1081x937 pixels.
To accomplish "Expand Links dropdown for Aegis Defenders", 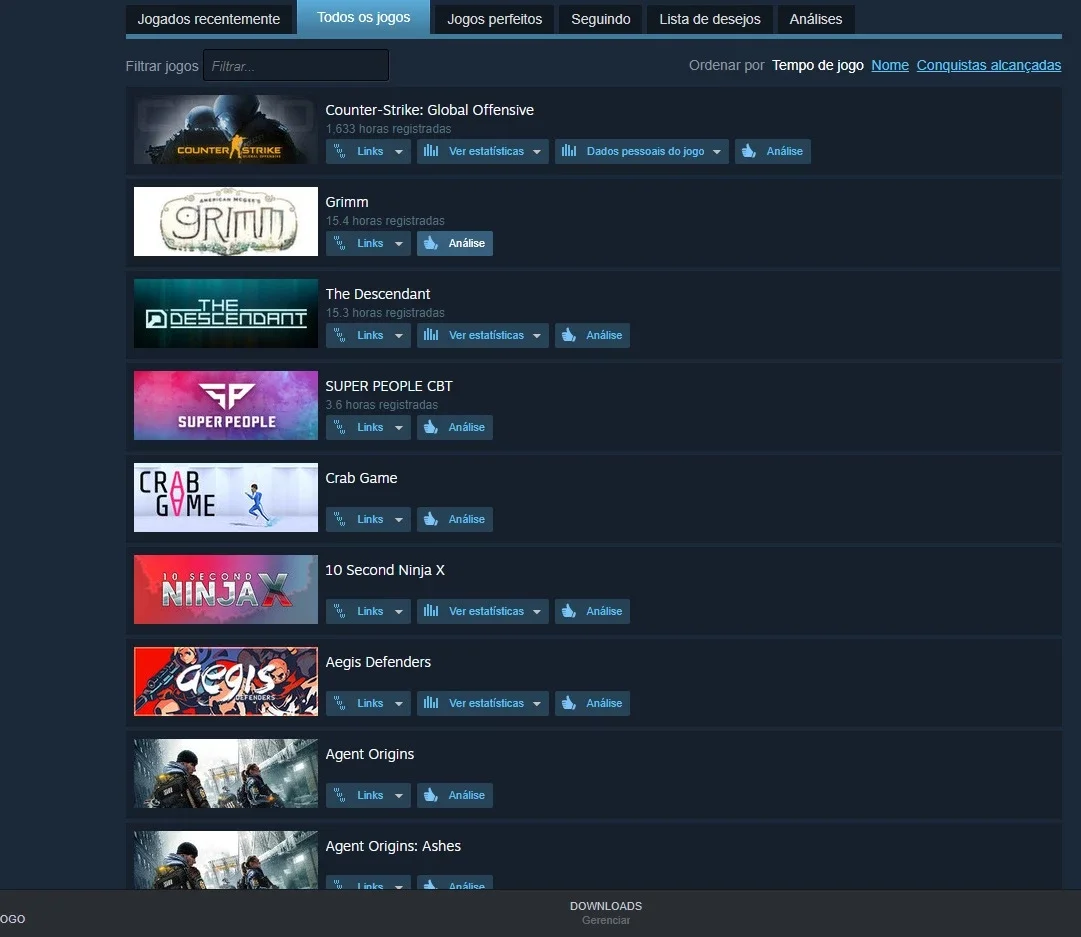I will pyautogui.click(x=368, y=703).
